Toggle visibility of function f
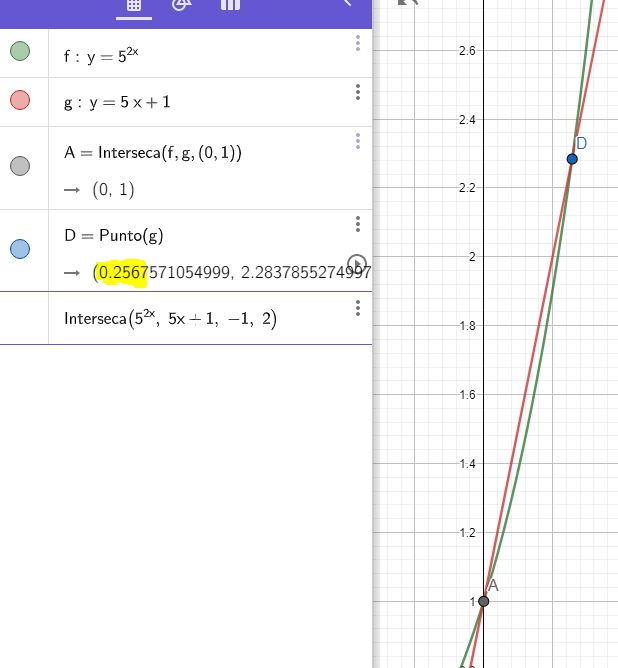Screen dimensions: 618x668 [x=20, y=52]
